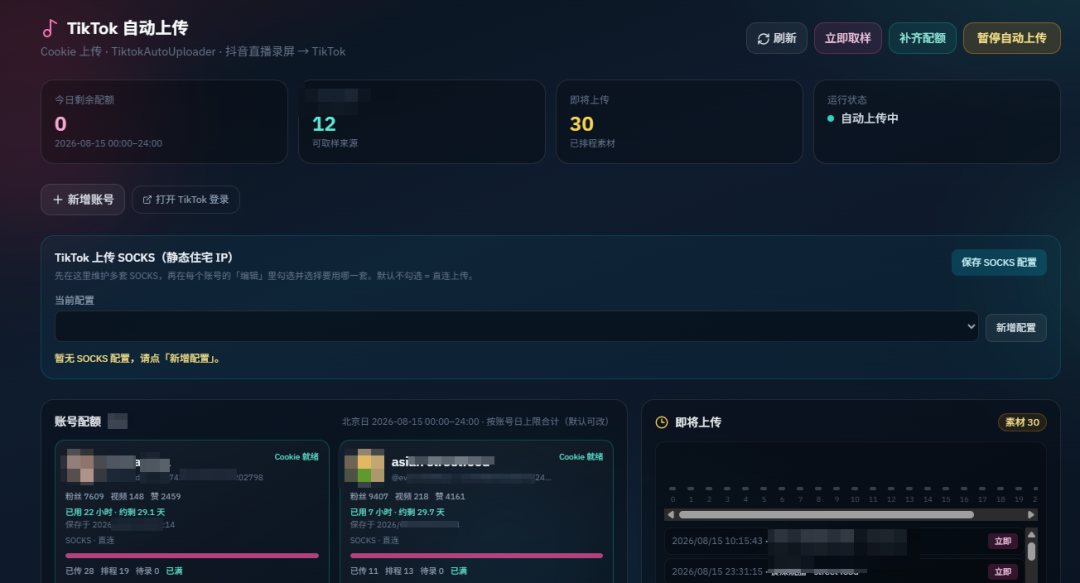The width and height of the screenshot is (1080, 583).
Task: Add an account via 新增账号
Action: click(x=83, y=199)
